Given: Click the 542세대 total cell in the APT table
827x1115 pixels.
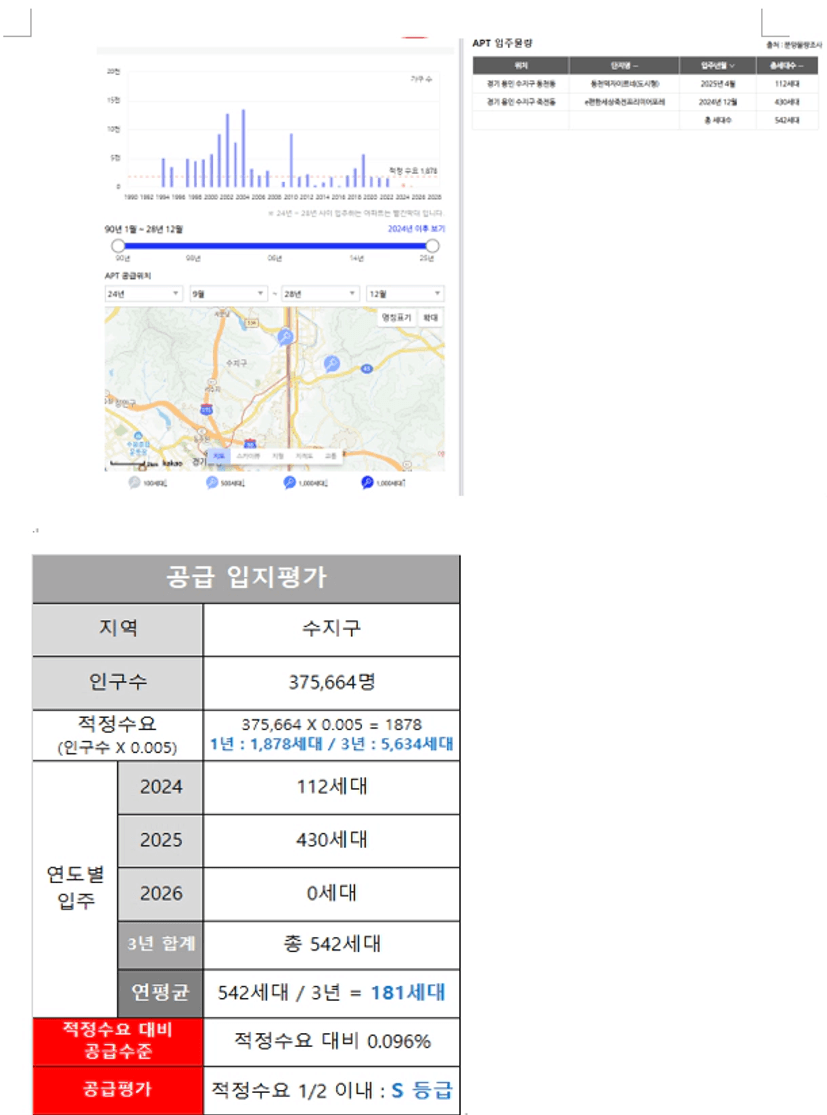Looking at the screenshot, I should 786,120.
